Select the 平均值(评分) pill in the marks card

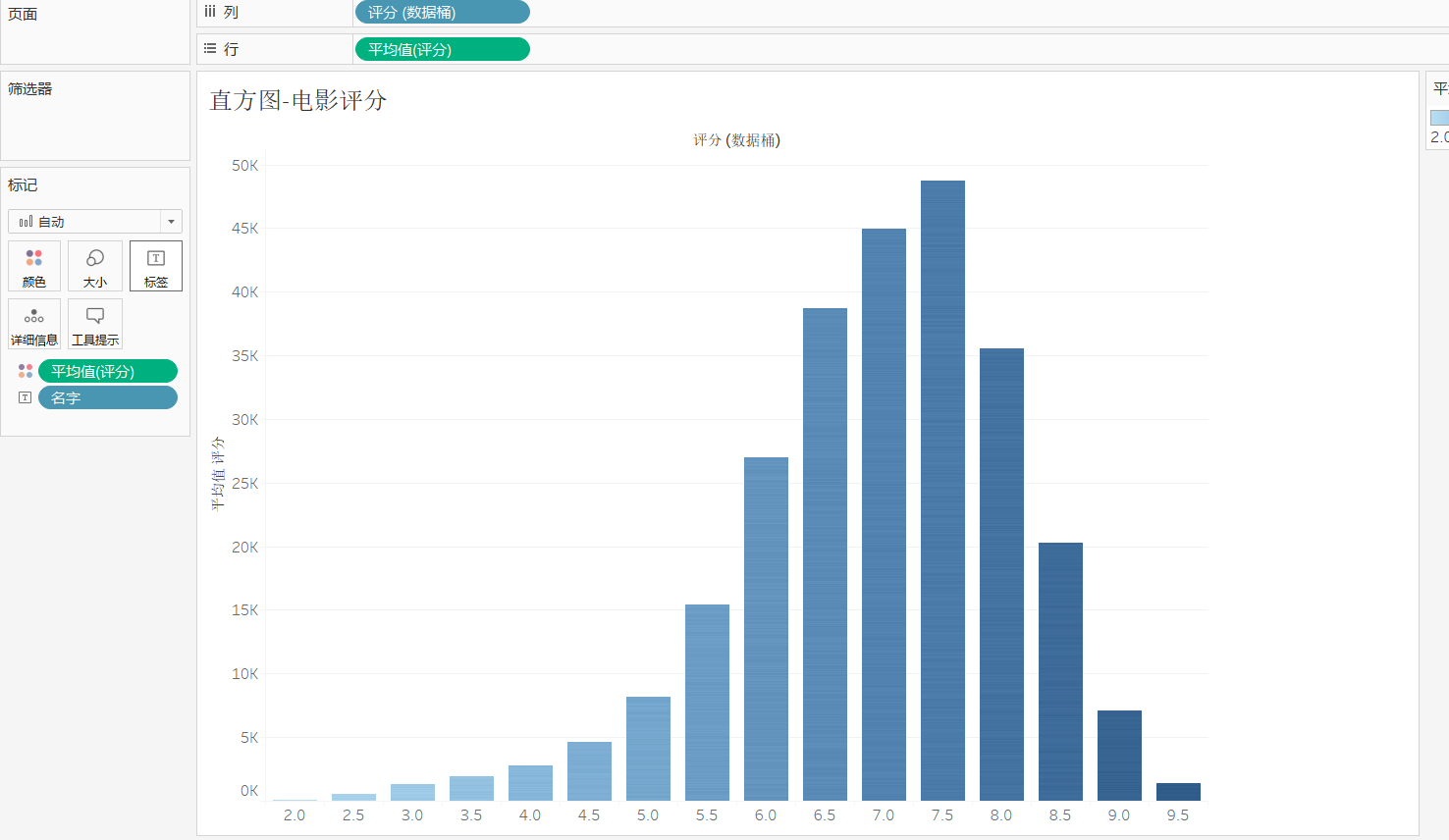pyautogui.click(x=108, y=371)
